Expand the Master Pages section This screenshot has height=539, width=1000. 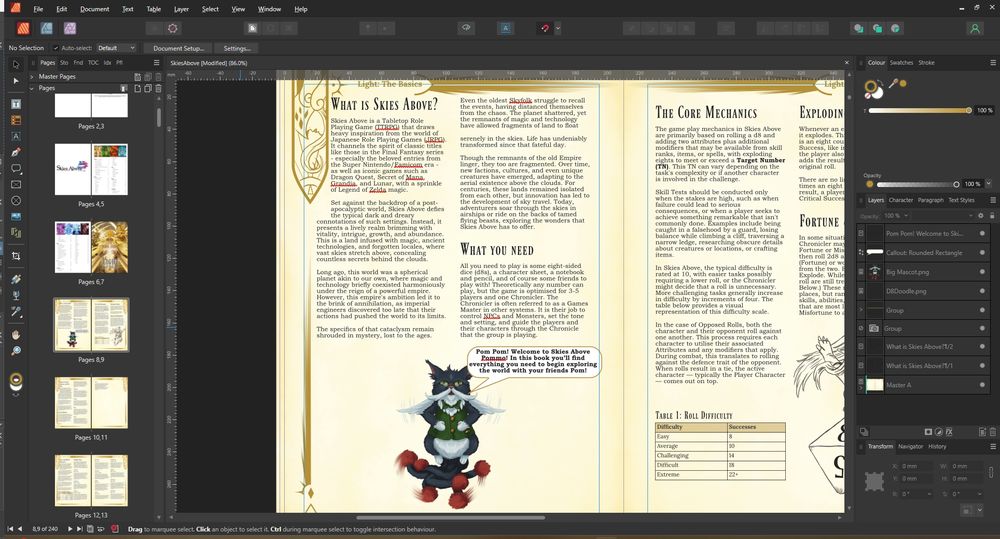tap(31, 76)
